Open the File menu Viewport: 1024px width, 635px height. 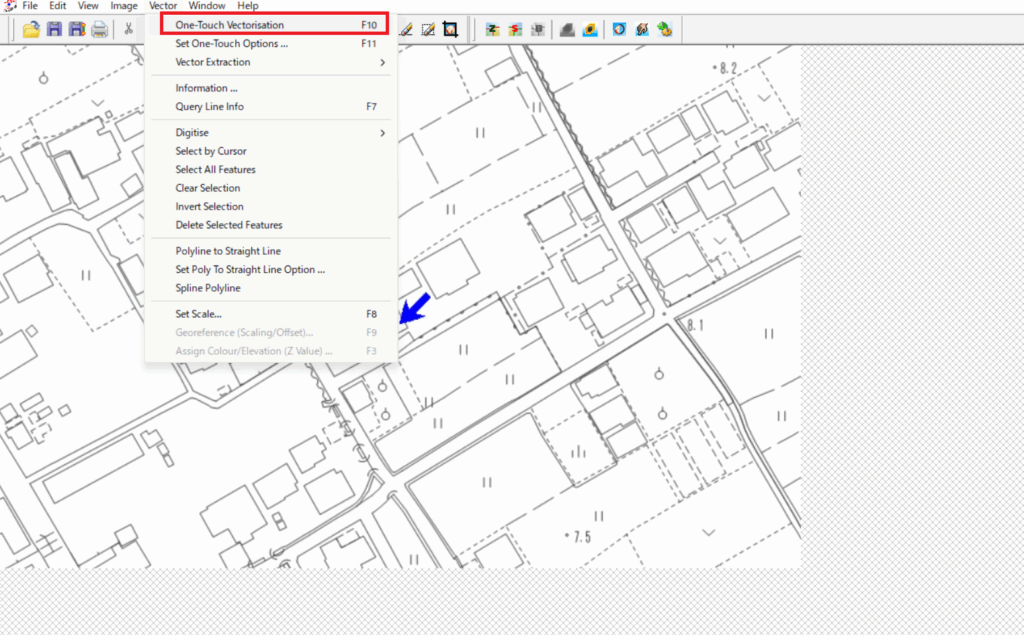30,6
